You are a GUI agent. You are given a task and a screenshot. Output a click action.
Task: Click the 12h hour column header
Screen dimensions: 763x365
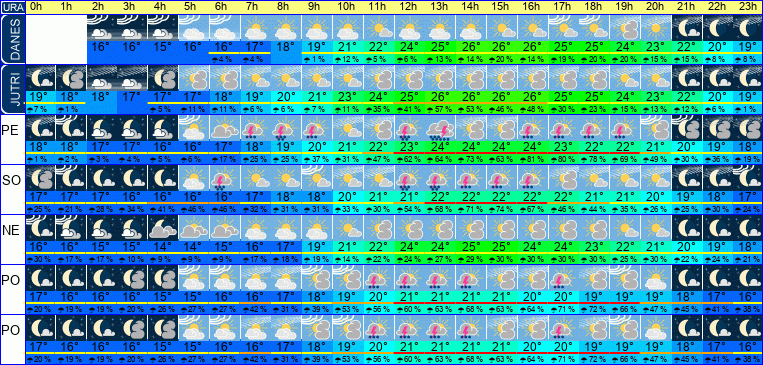click(x=409, y=7)
